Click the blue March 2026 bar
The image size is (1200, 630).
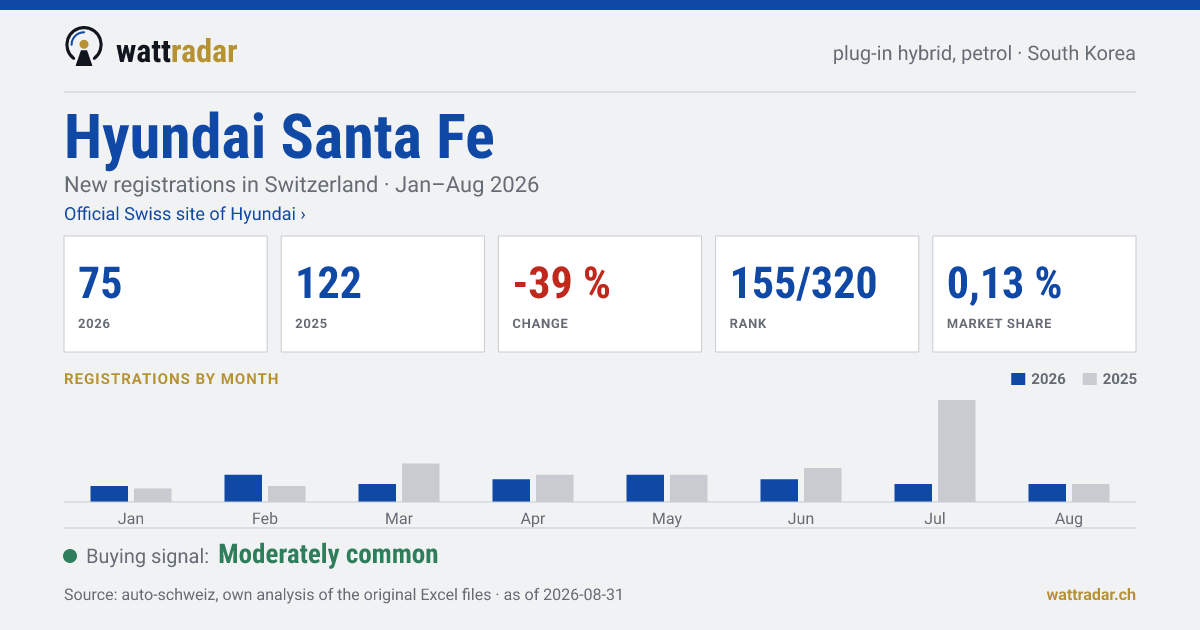pyautogui.click(x=377, y=493)
